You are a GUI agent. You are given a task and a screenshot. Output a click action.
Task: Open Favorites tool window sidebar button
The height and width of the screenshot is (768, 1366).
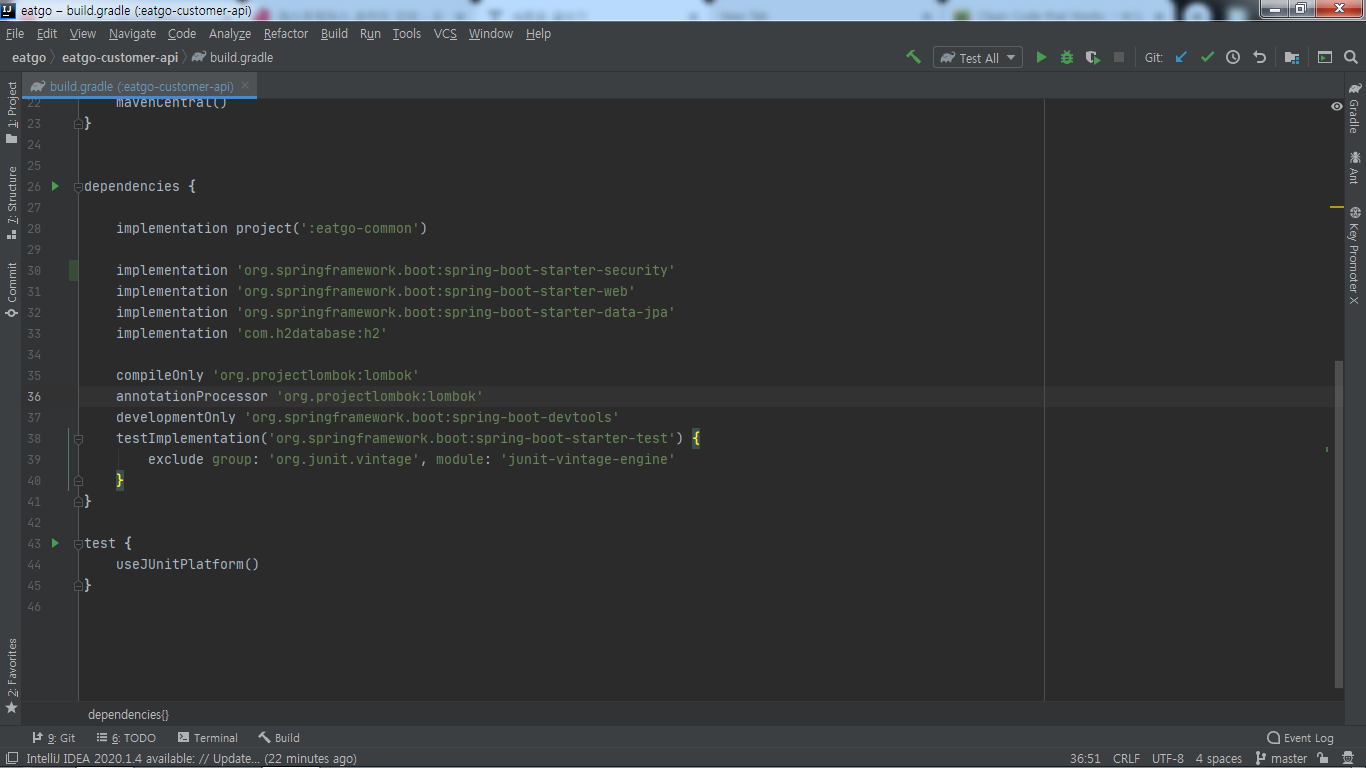(11, 675)
